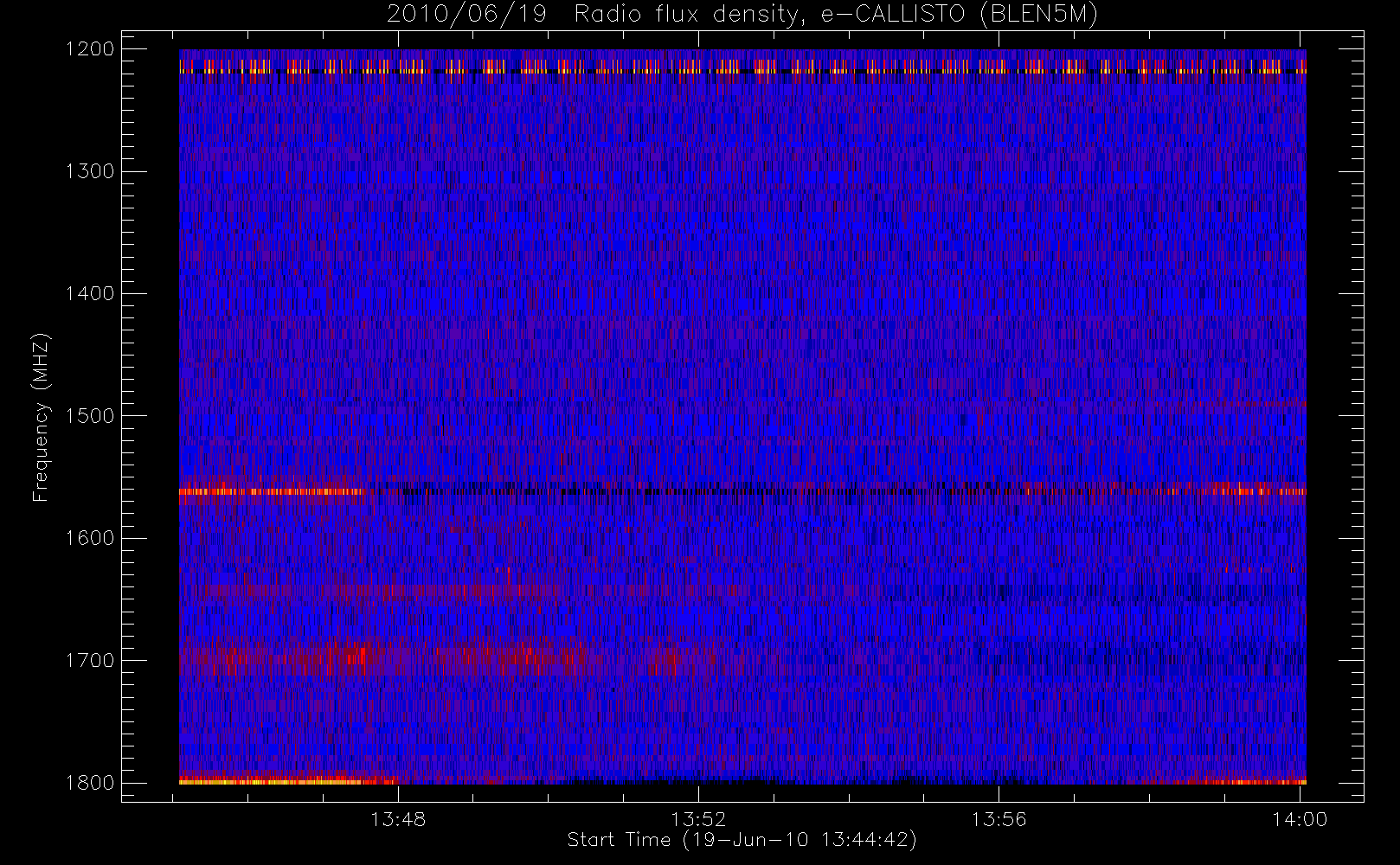Select the 1200 frequency tick label
The height and width of the screenshot is (865, 1400).
coord(90,49)
